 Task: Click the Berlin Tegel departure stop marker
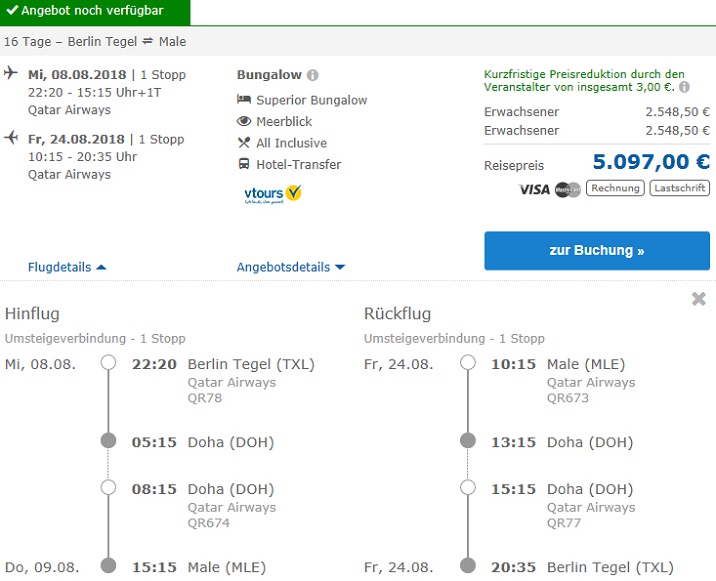(108, 364)
